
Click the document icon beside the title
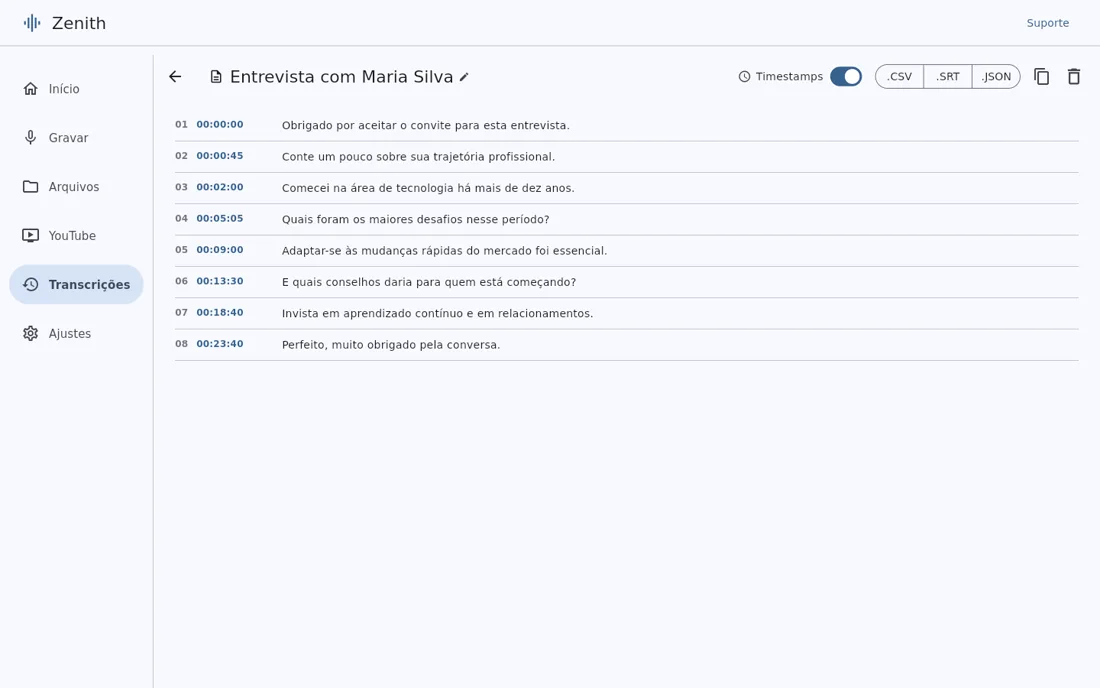[x=216, y=76]
